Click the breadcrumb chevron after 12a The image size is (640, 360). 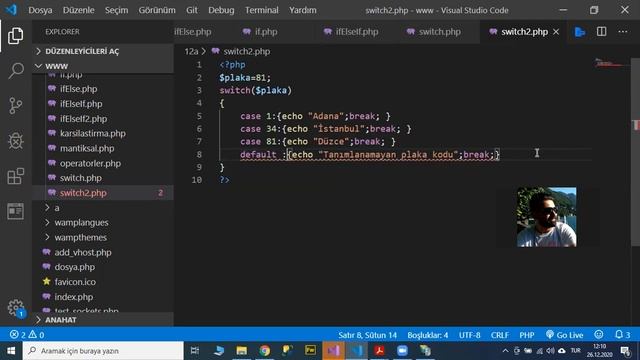click(x=203, y=51)
